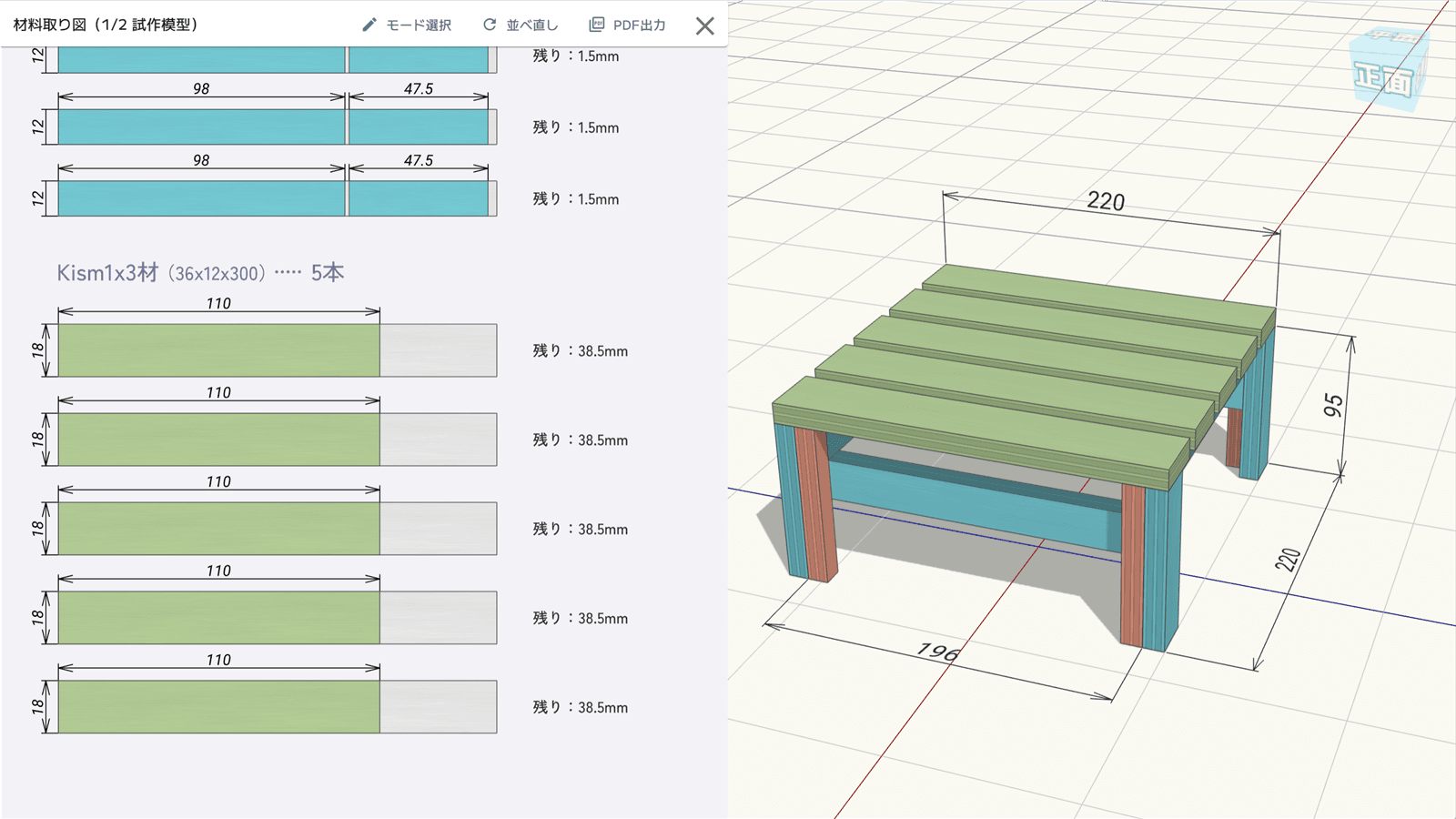Click the PDF出力 document icon
Image resolution: width=1456 pixels, height=819 pixels.
pos(598,24)
